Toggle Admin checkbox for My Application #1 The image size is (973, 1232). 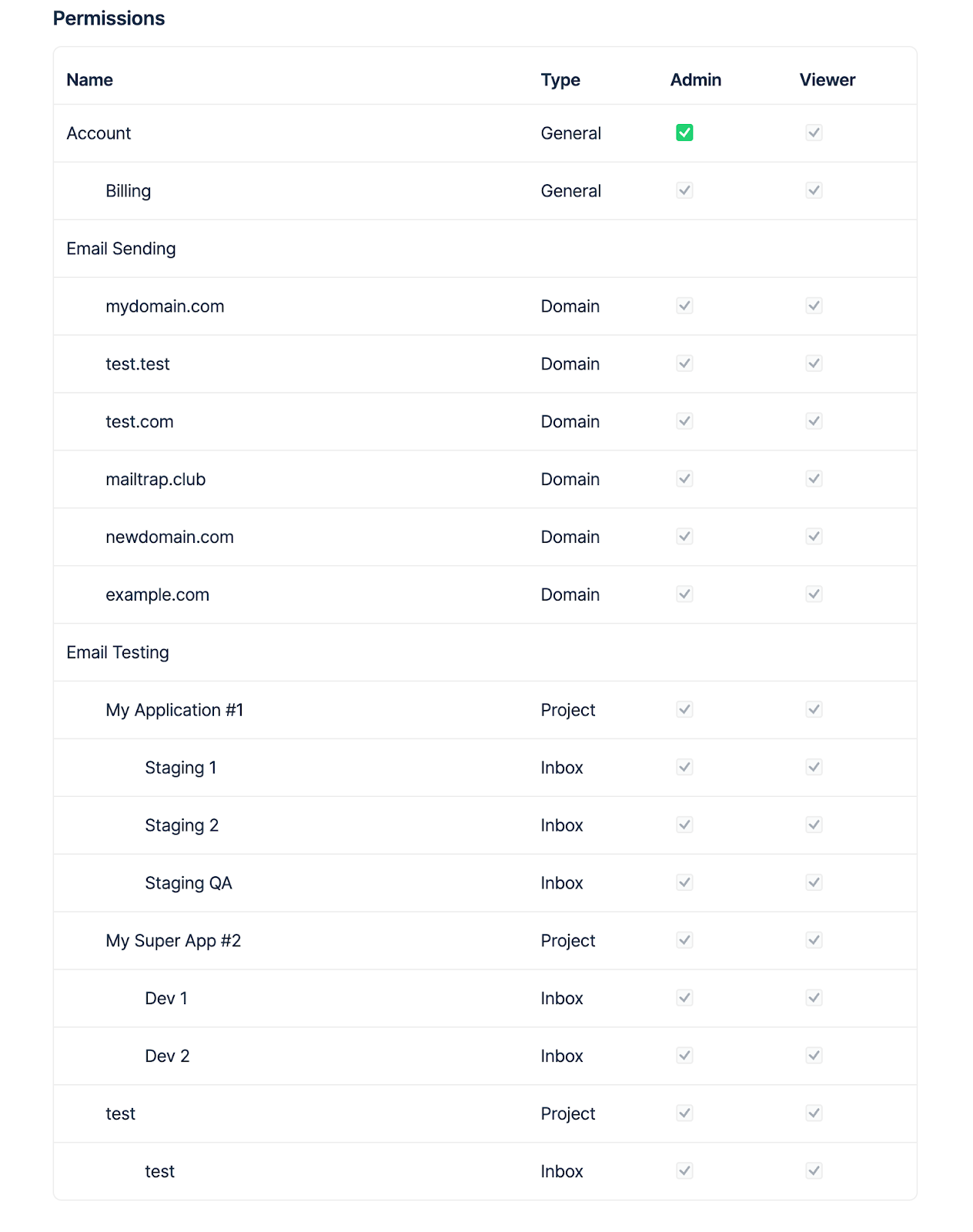[x=684, y=709]
